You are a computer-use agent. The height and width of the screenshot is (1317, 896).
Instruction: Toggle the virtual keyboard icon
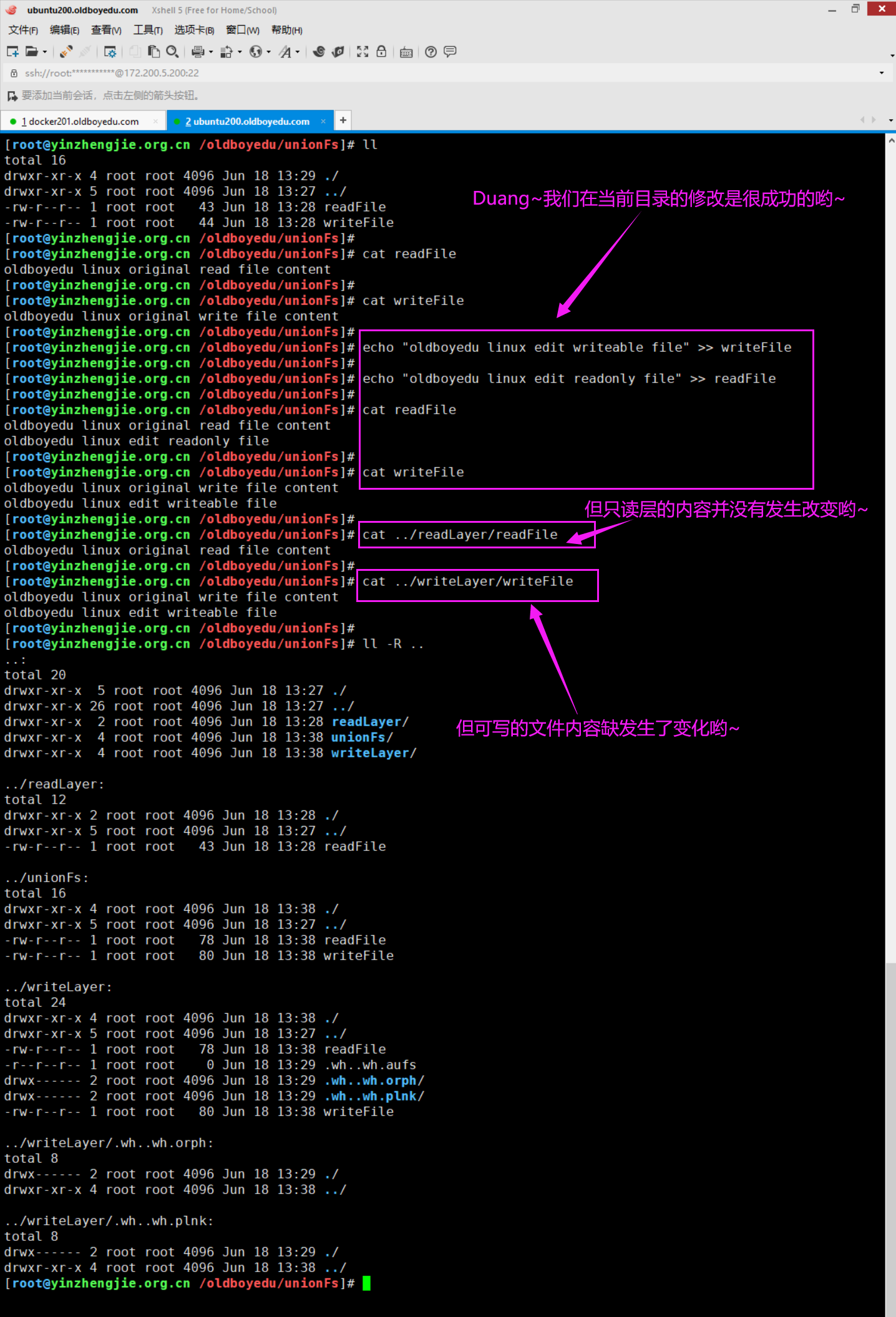[x=406, y=52]
